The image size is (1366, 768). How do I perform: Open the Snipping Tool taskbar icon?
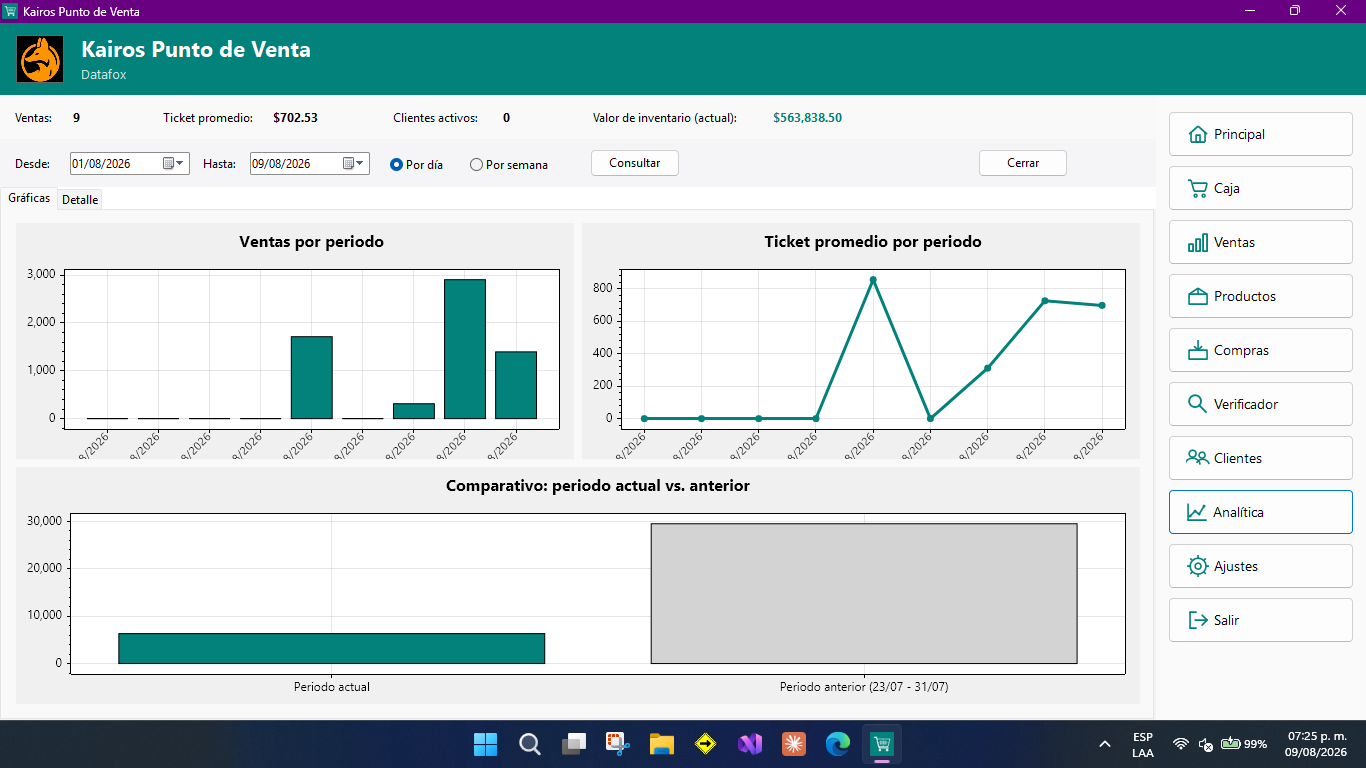[x=618, y=744]
